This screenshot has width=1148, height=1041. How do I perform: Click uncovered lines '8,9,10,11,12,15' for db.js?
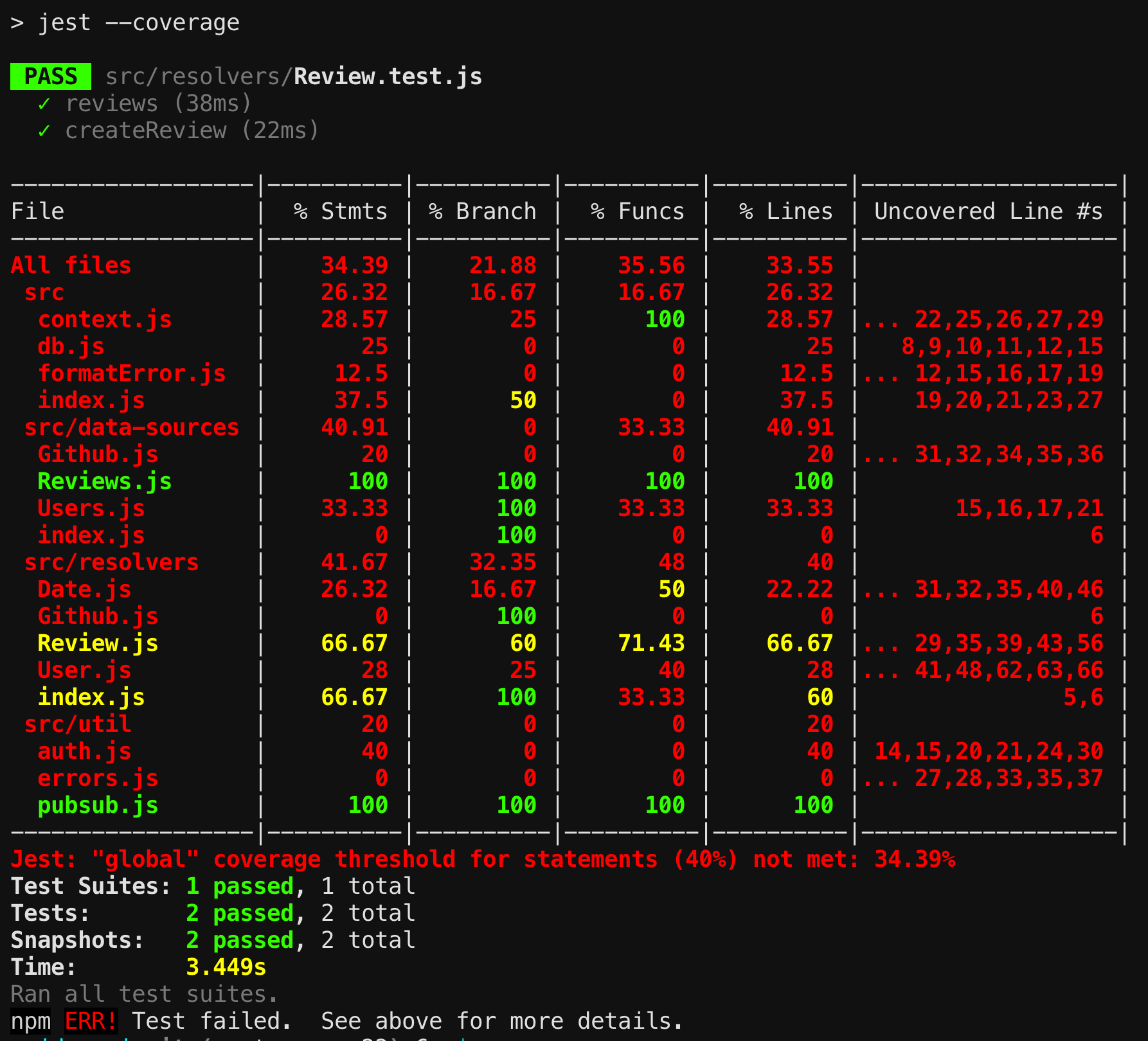click(x=1002, y=346)
